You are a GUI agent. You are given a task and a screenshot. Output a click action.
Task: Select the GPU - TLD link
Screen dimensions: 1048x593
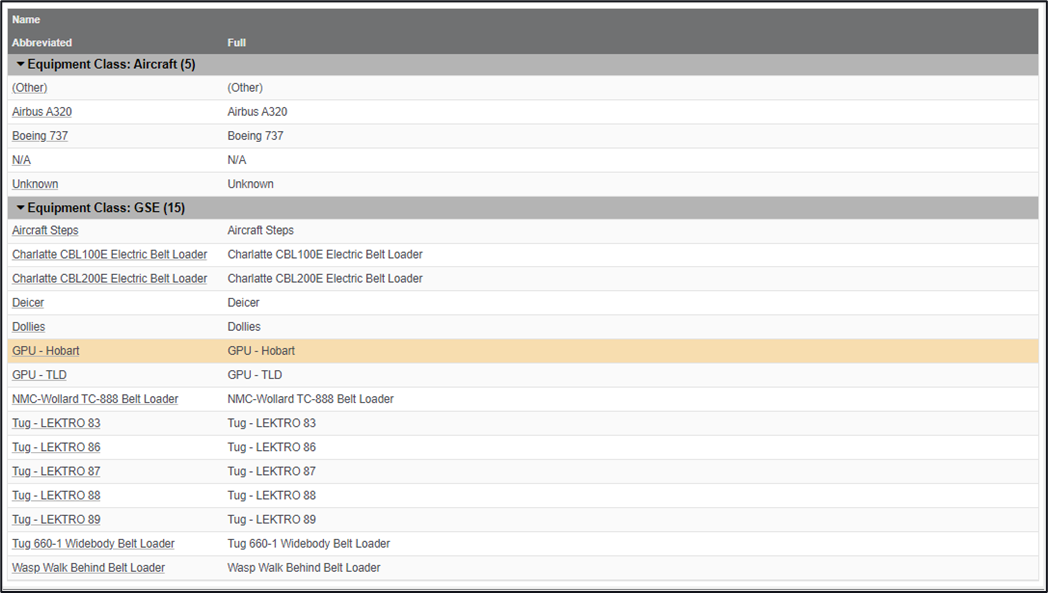click(x=39, y=375)
